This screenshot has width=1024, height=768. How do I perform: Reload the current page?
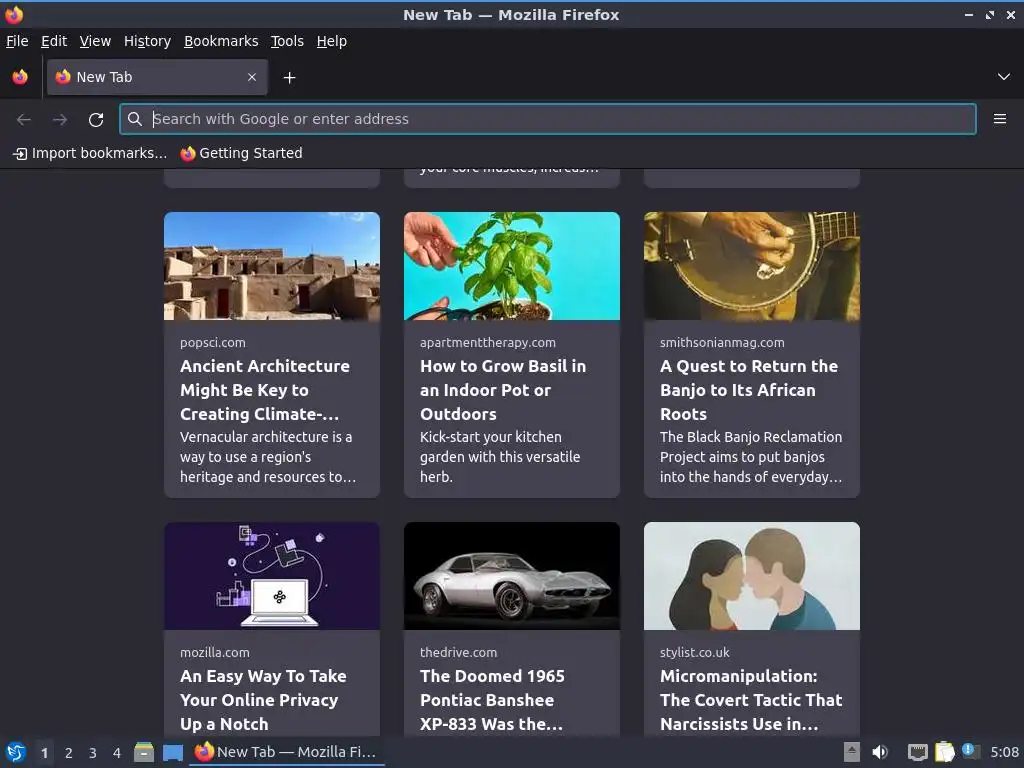point(96,119)
